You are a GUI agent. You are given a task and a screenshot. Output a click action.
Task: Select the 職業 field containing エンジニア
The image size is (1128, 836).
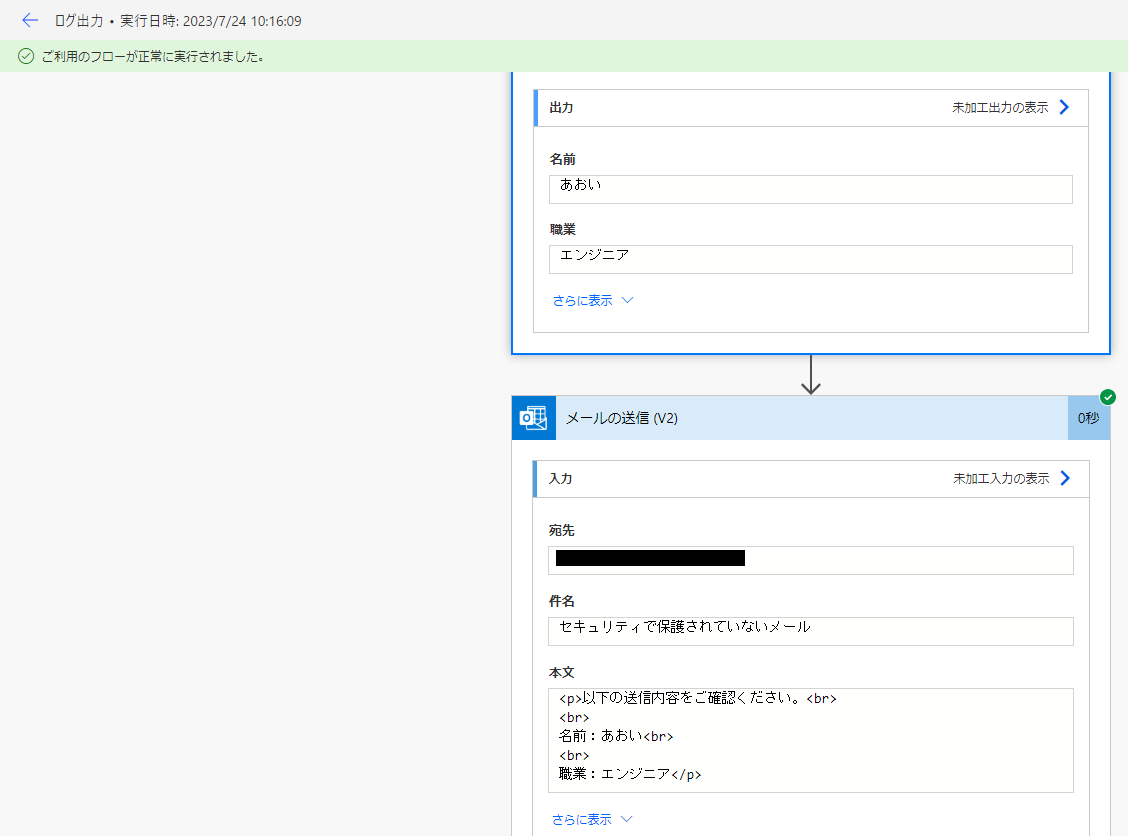point(810,259)
